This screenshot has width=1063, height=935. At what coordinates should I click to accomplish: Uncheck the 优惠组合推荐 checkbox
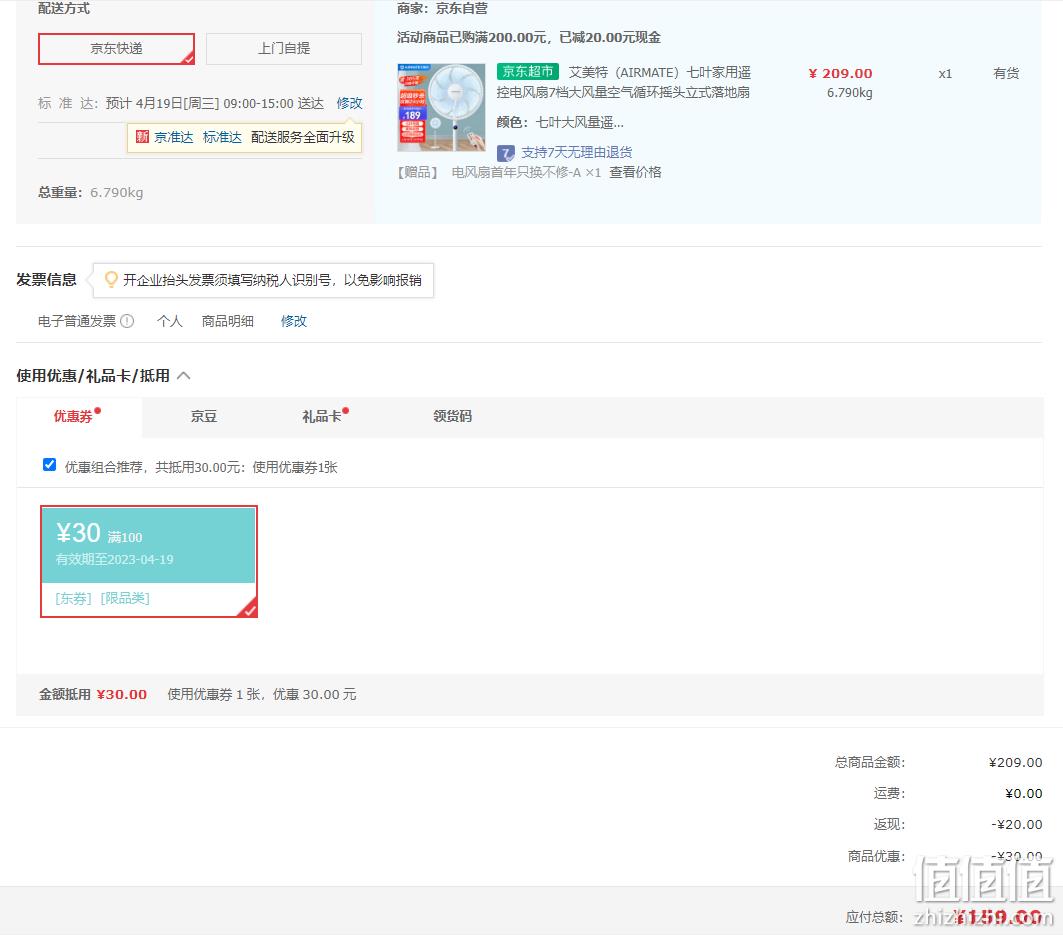click(49, 465)
